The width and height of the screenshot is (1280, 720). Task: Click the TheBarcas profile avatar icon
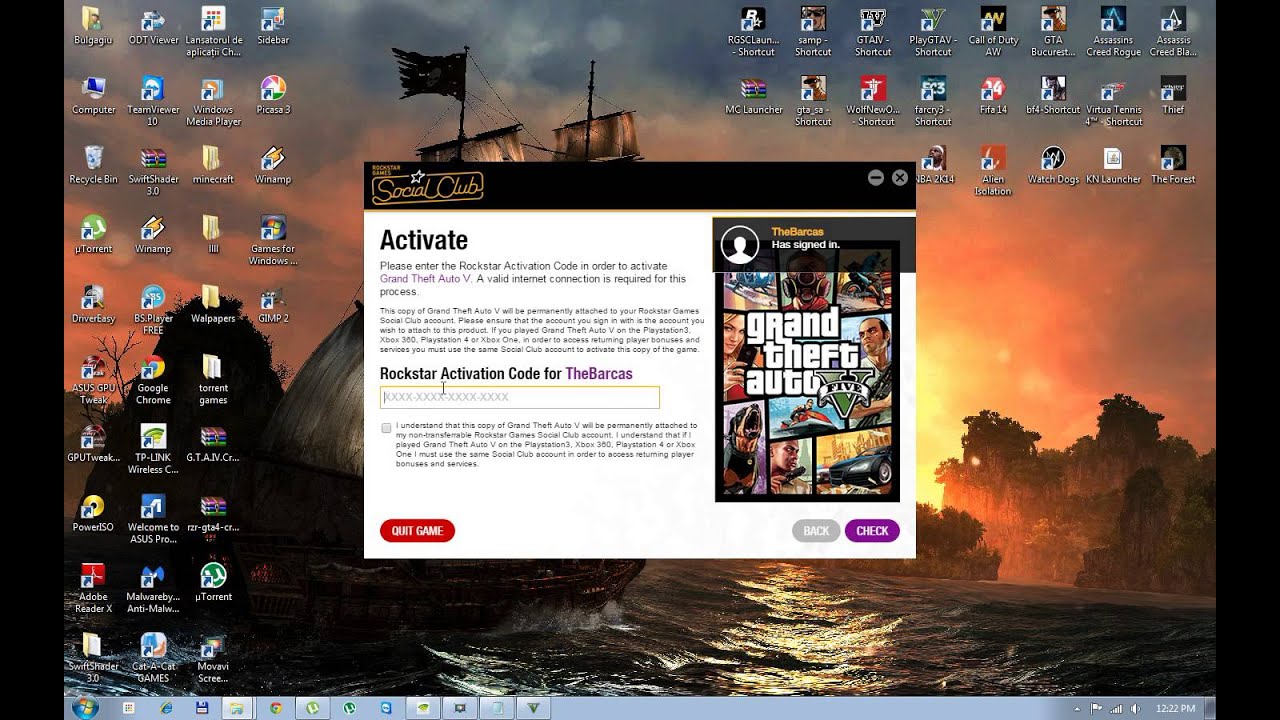point(740,245)
